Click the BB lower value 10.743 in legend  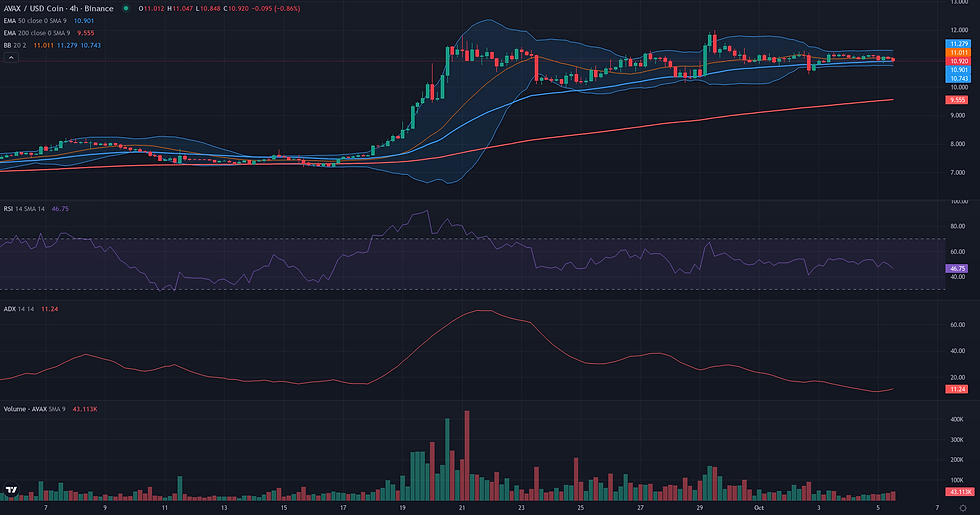[x=91, y=45]
